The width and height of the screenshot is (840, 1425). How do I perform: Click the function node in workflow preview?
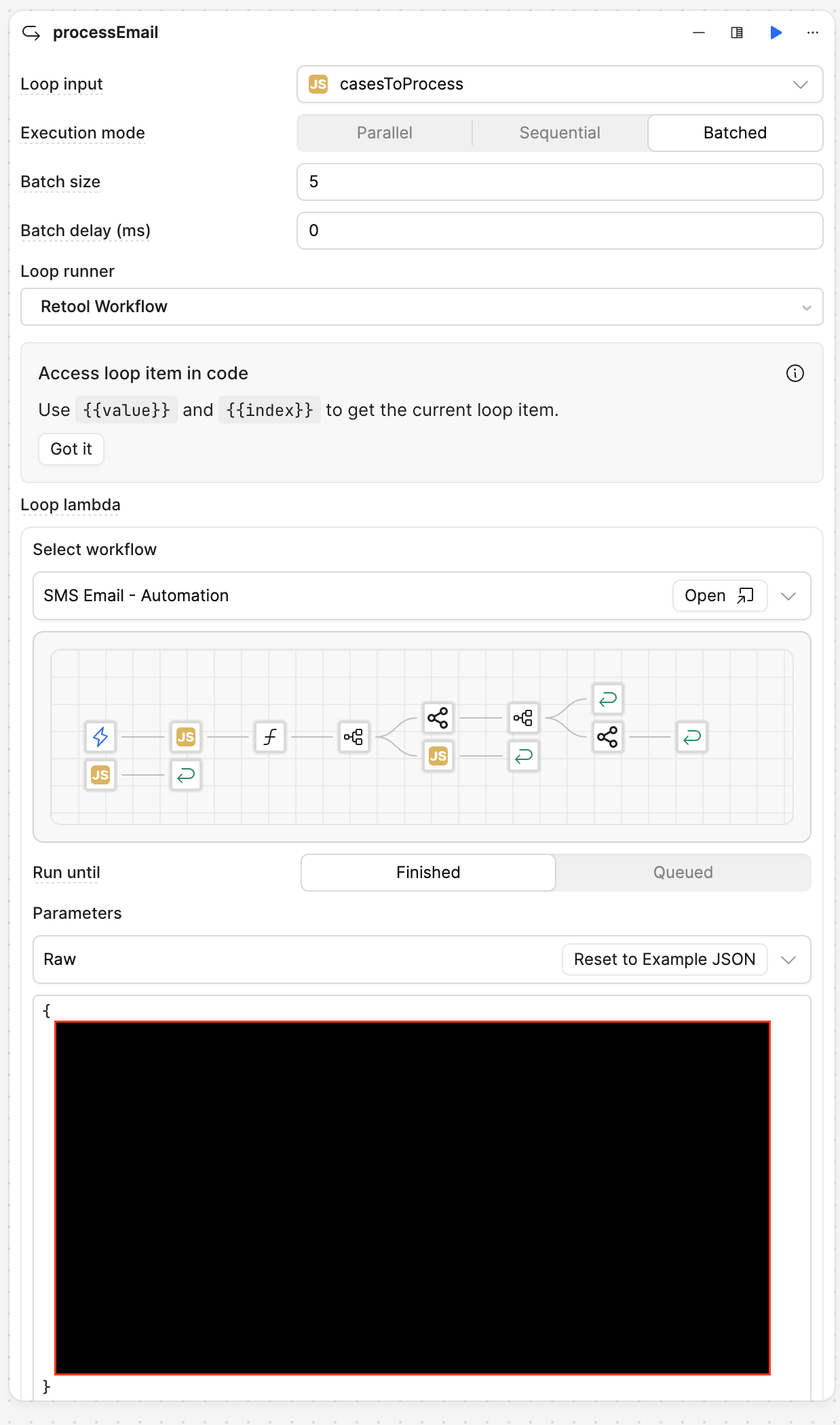(269, 736)
